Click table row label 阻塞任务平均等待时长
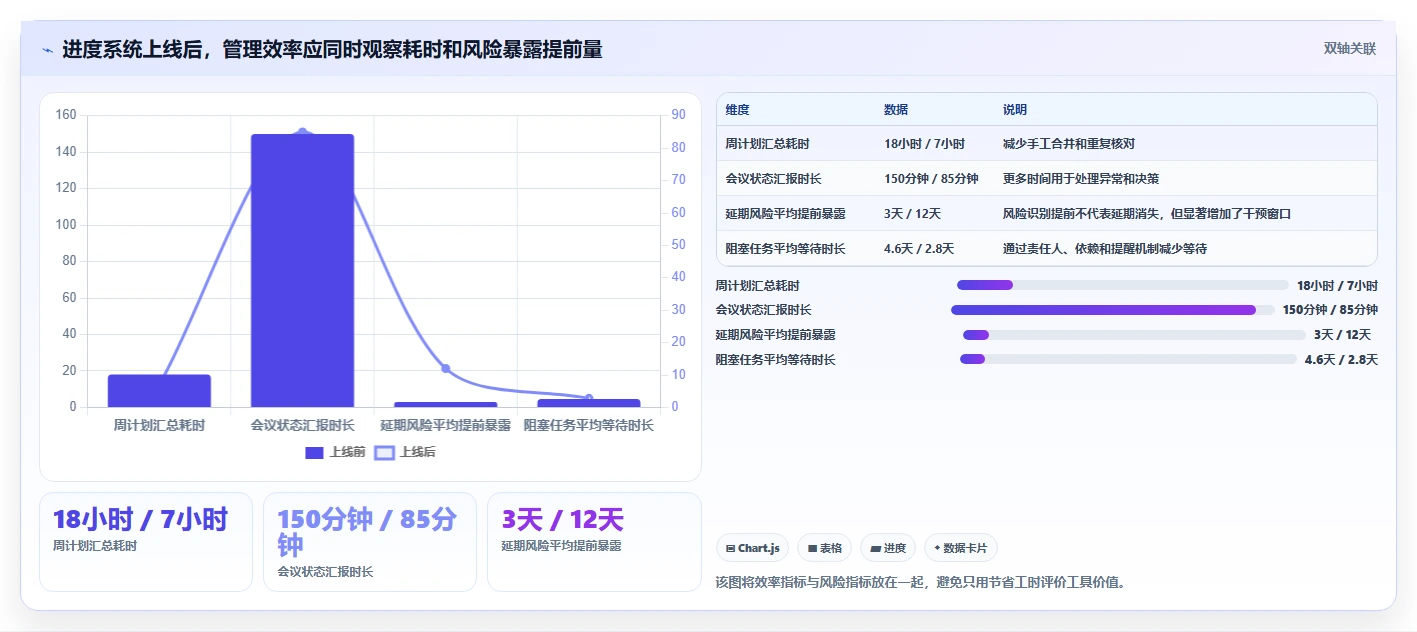1417x632 pixels. pyautogui.click(x=786, y=248)
